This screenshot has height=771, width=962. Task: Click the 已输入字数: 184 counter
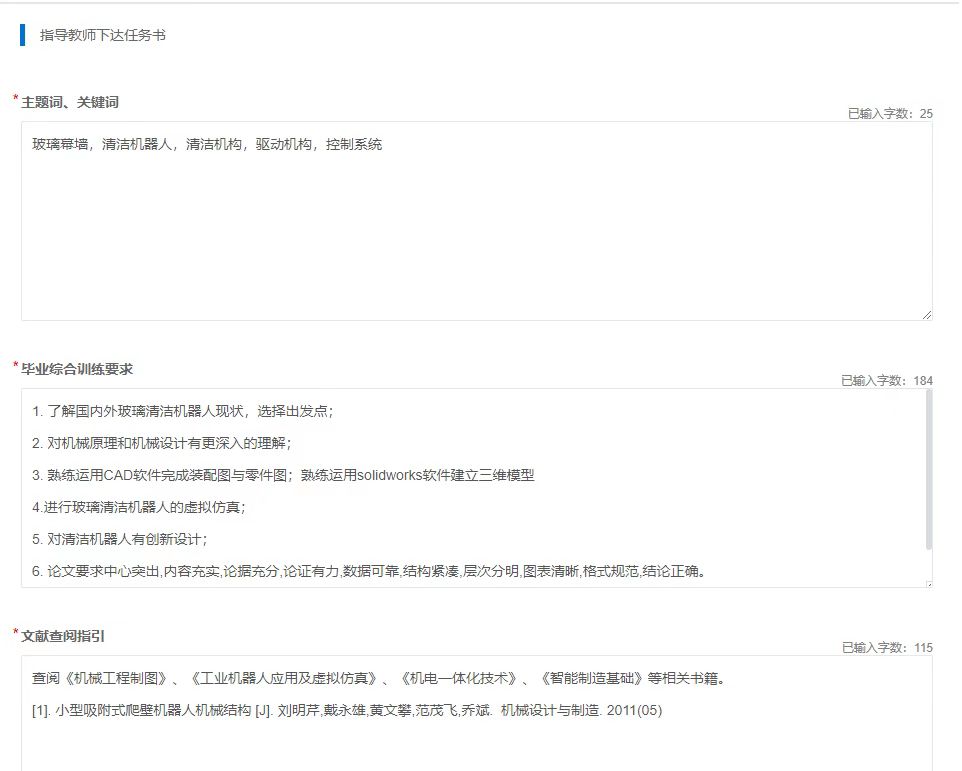tap(887, 380)
